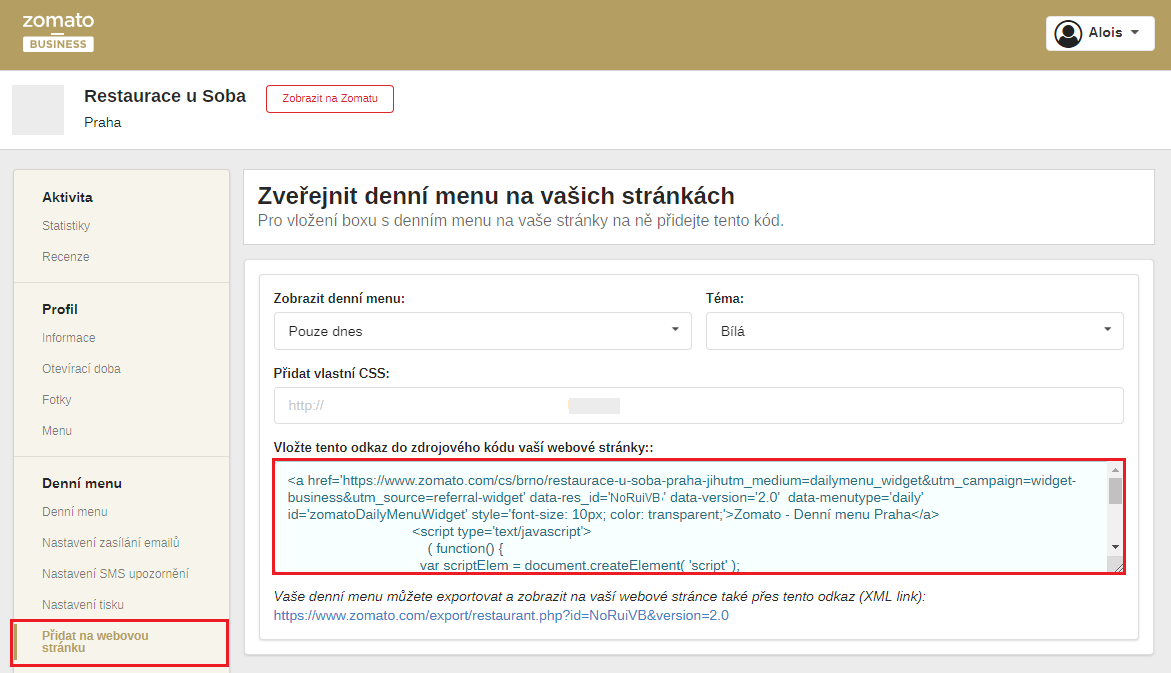Screen dimensions: 1171x673
Task: Select Otevírací doba in sidebar
Action: click(x=81, y=369)
